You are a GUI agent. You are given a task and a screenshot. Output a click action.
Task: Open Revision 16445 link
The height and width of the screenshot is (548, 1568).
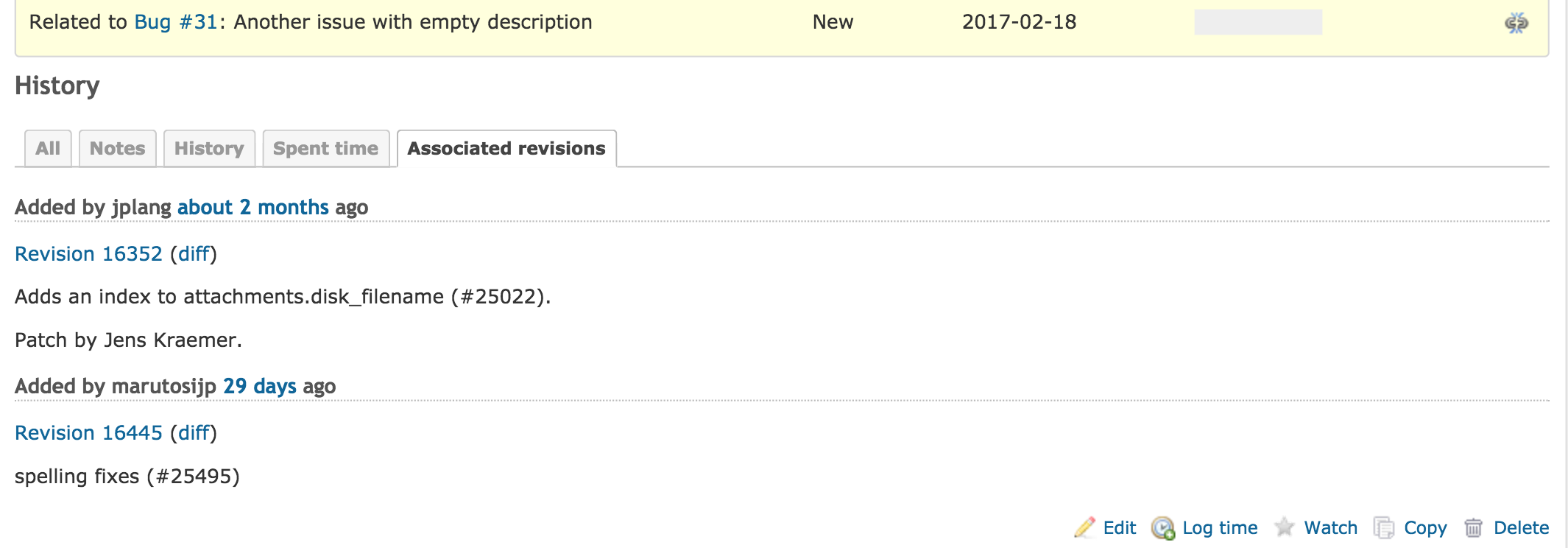88,433
